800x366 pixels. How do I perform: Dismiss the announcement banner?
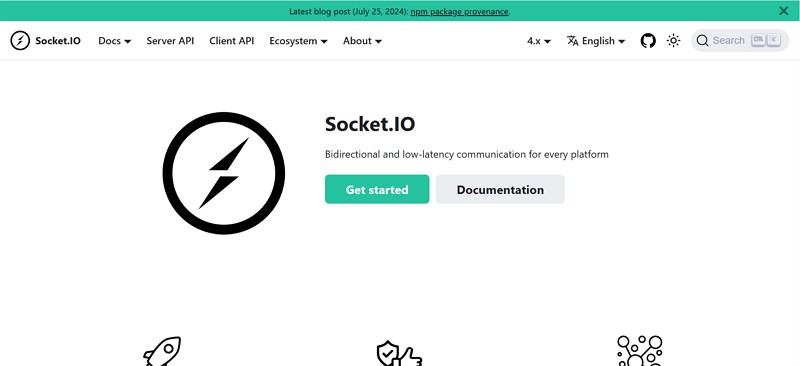[784, 11]
